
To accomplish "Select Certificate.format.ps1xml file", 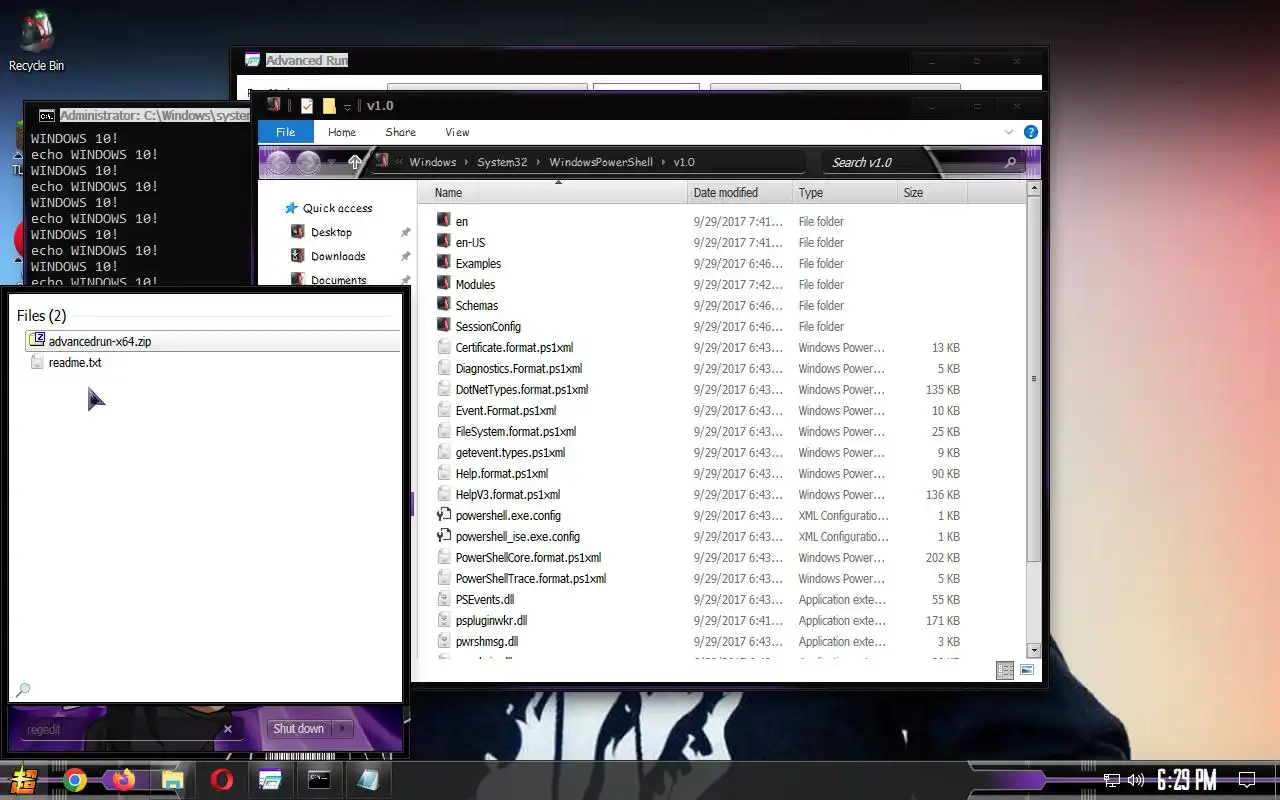I will (514, 347).
